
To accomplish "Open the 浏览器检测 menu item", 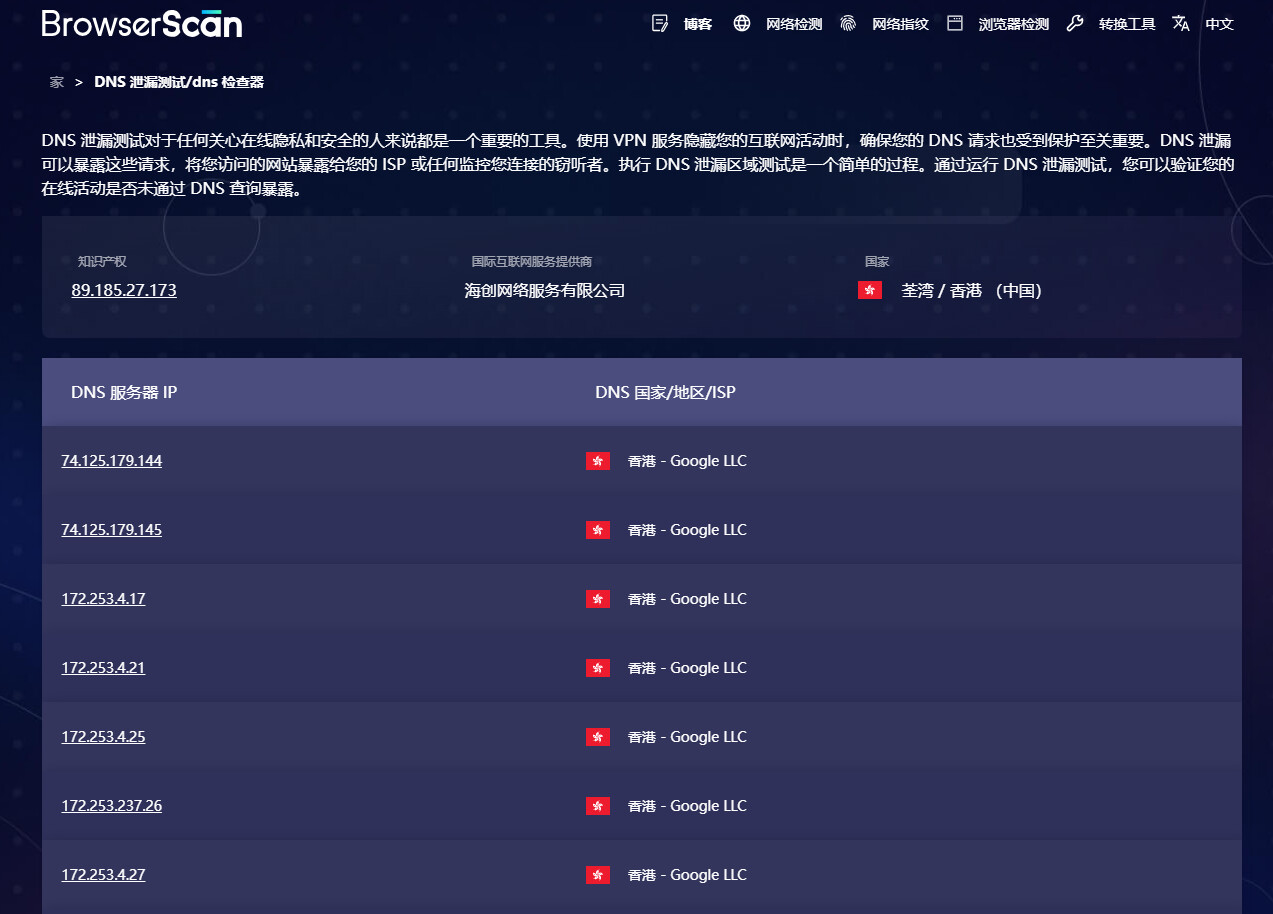I will [x=1014, y=24].
